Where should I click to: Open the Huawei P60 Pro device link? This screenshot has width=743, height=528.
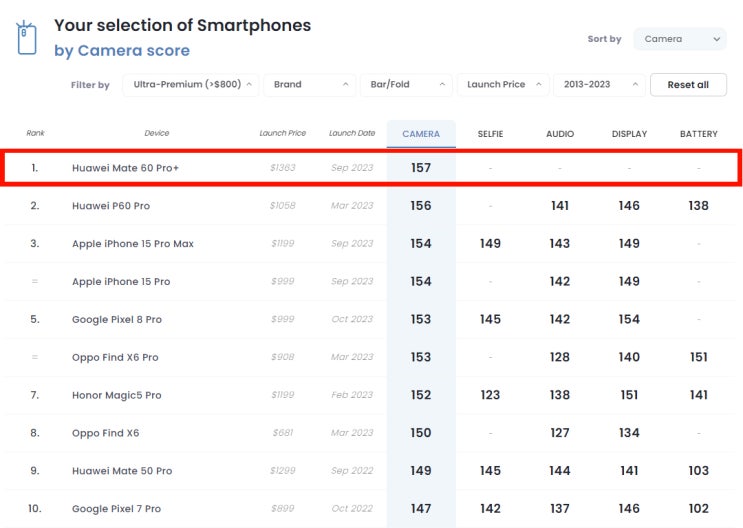tap(111, 206)
